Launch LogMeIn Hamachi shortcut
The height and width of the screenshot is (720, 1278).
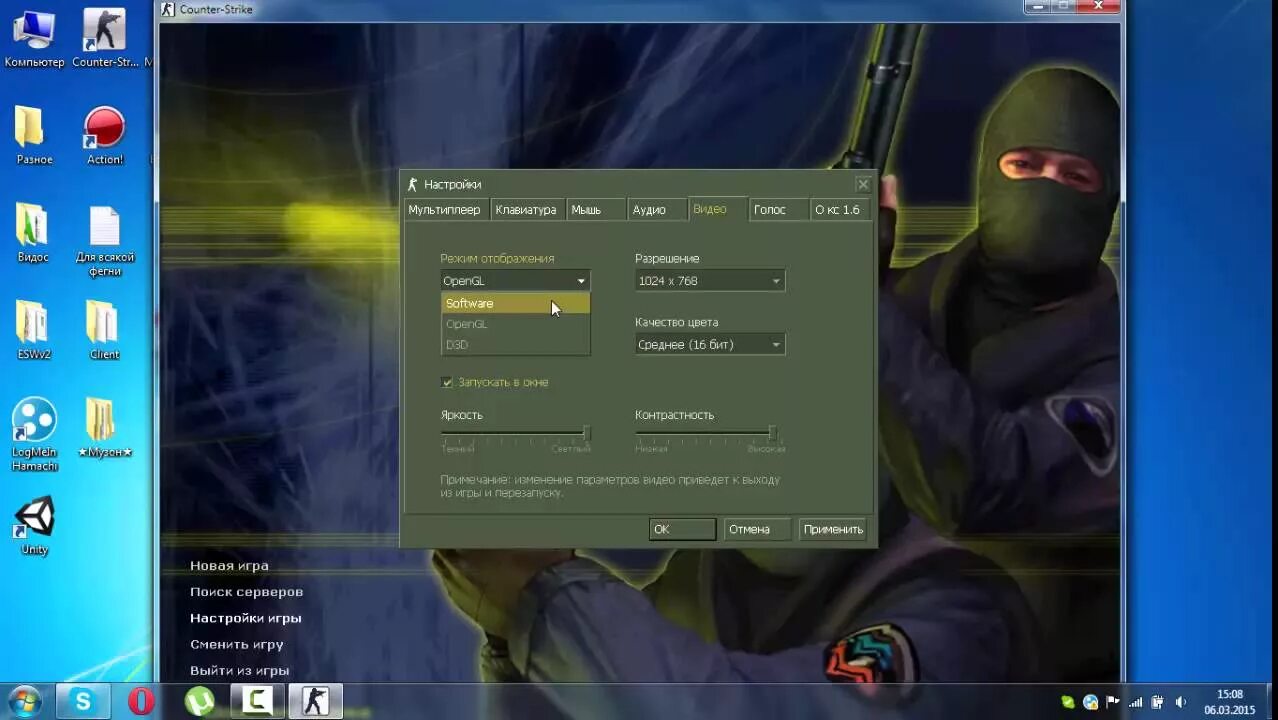point(34,435)
